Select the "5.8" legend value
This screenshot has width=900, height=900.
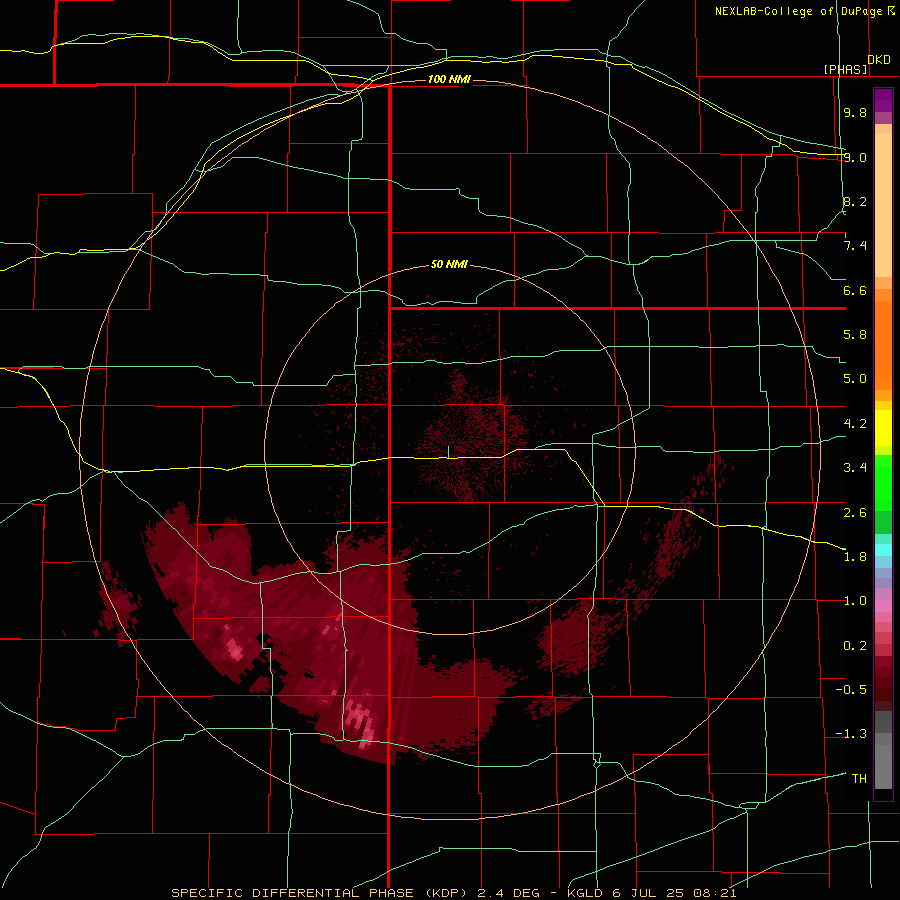coord(855,335)
